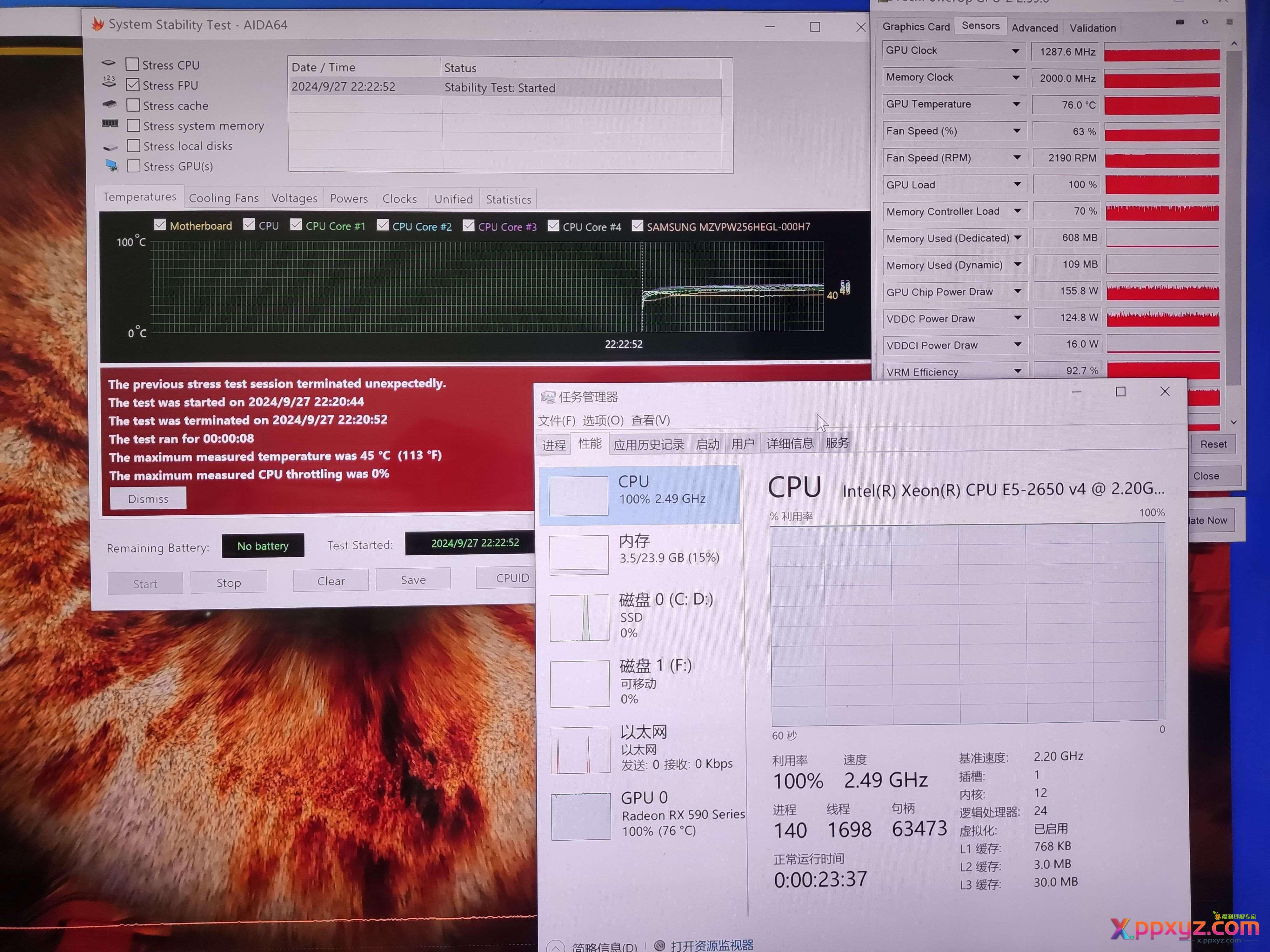Enable Stress GPU(s) checkbox
The height and width of the screenshot is (952, 1270).
click(x=134, y=166)
